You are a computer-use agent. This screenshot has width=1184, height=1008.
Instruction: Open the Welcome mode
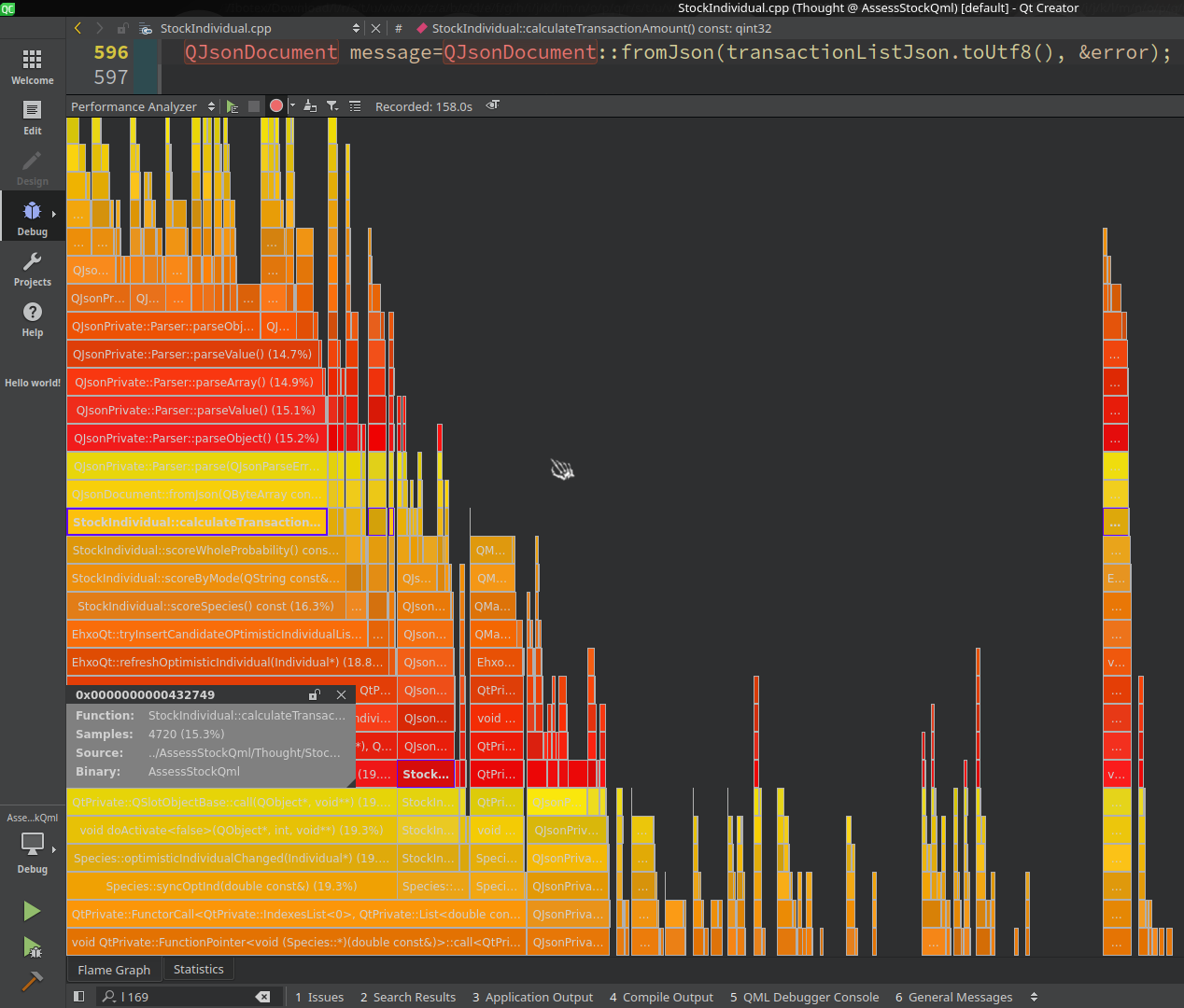tap(32, 67)
